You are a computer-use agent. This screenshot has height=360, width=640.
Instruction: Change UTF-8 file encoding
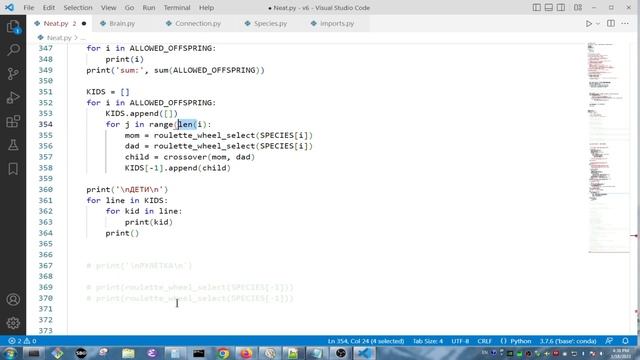click(x=460, y=341)
